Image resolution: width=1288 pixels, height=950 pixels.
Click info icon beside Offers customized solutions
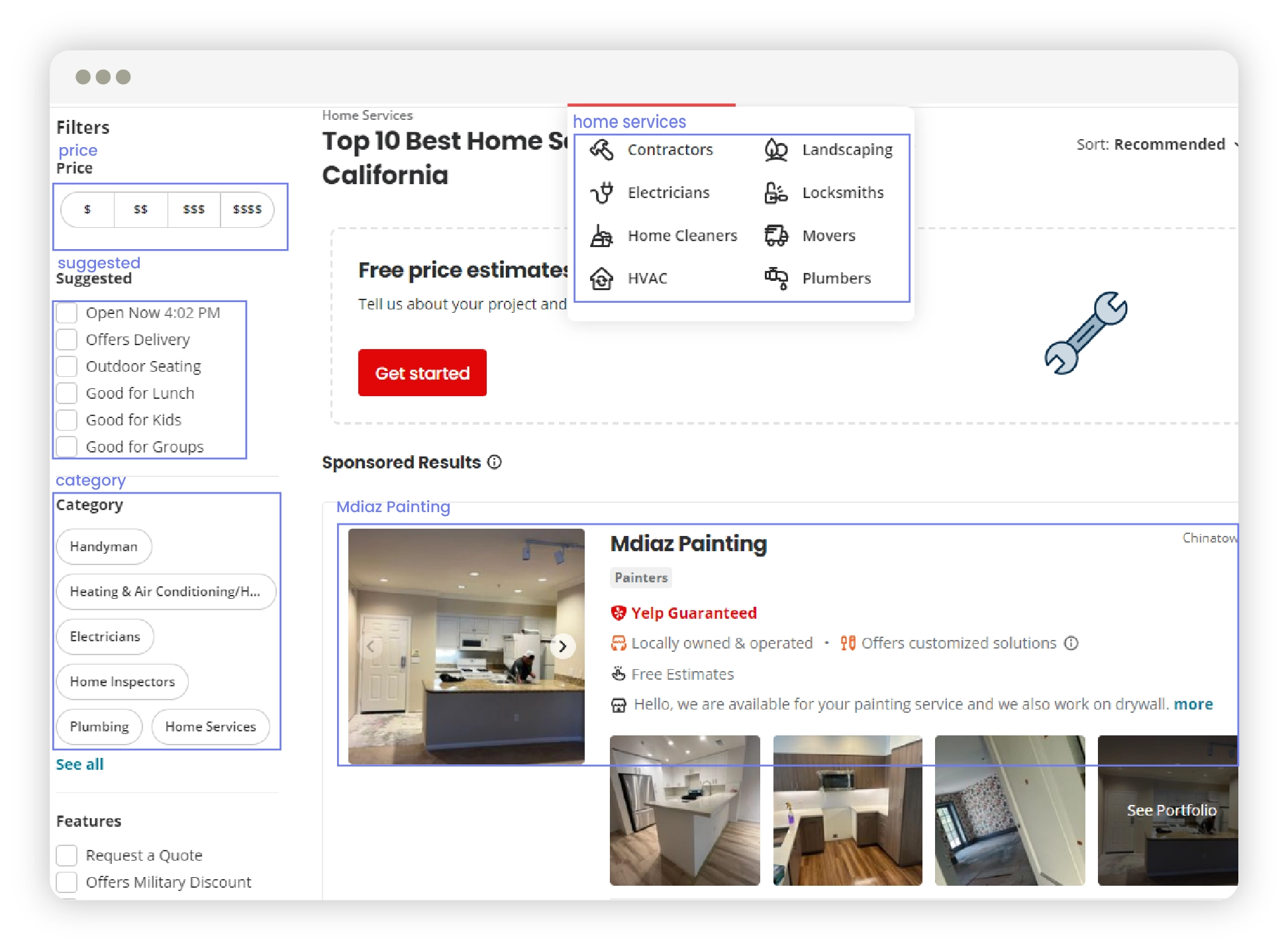1071,643
